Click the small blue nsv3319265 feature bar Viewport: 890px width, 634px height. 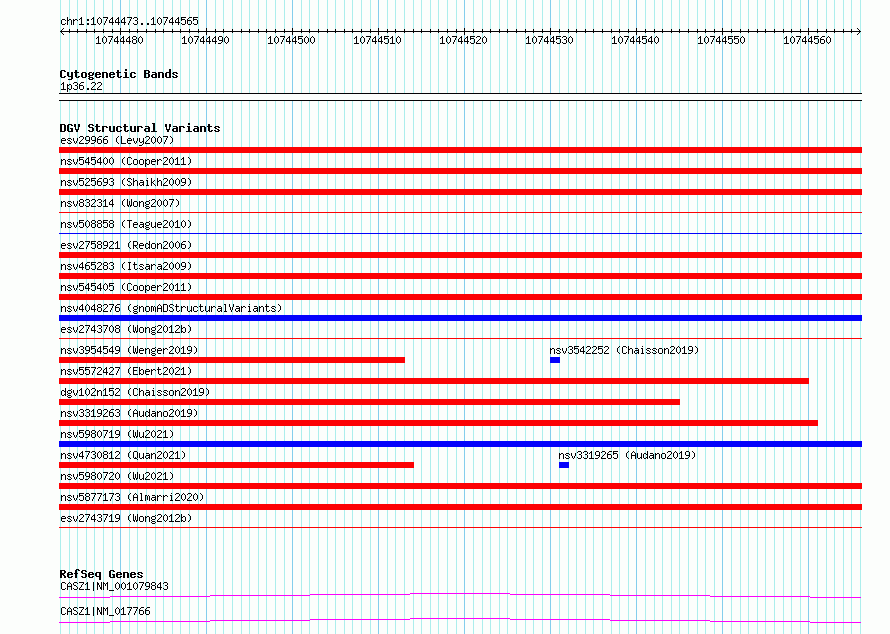click(564, 465)
